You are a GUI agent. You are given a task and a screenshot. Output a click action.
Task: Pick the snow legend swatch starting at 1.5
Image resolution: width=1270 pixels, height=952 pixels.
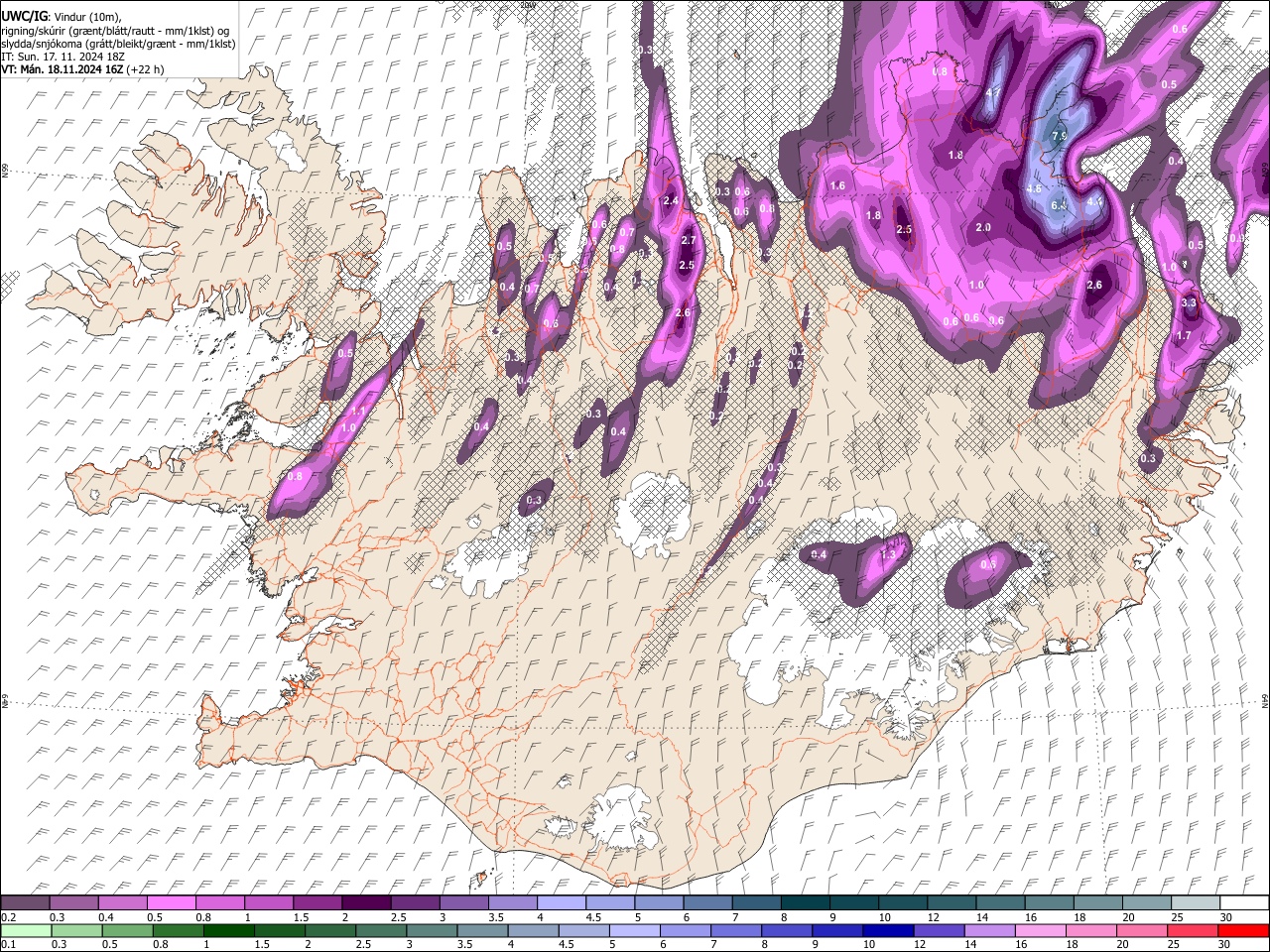tap(317, 903)
